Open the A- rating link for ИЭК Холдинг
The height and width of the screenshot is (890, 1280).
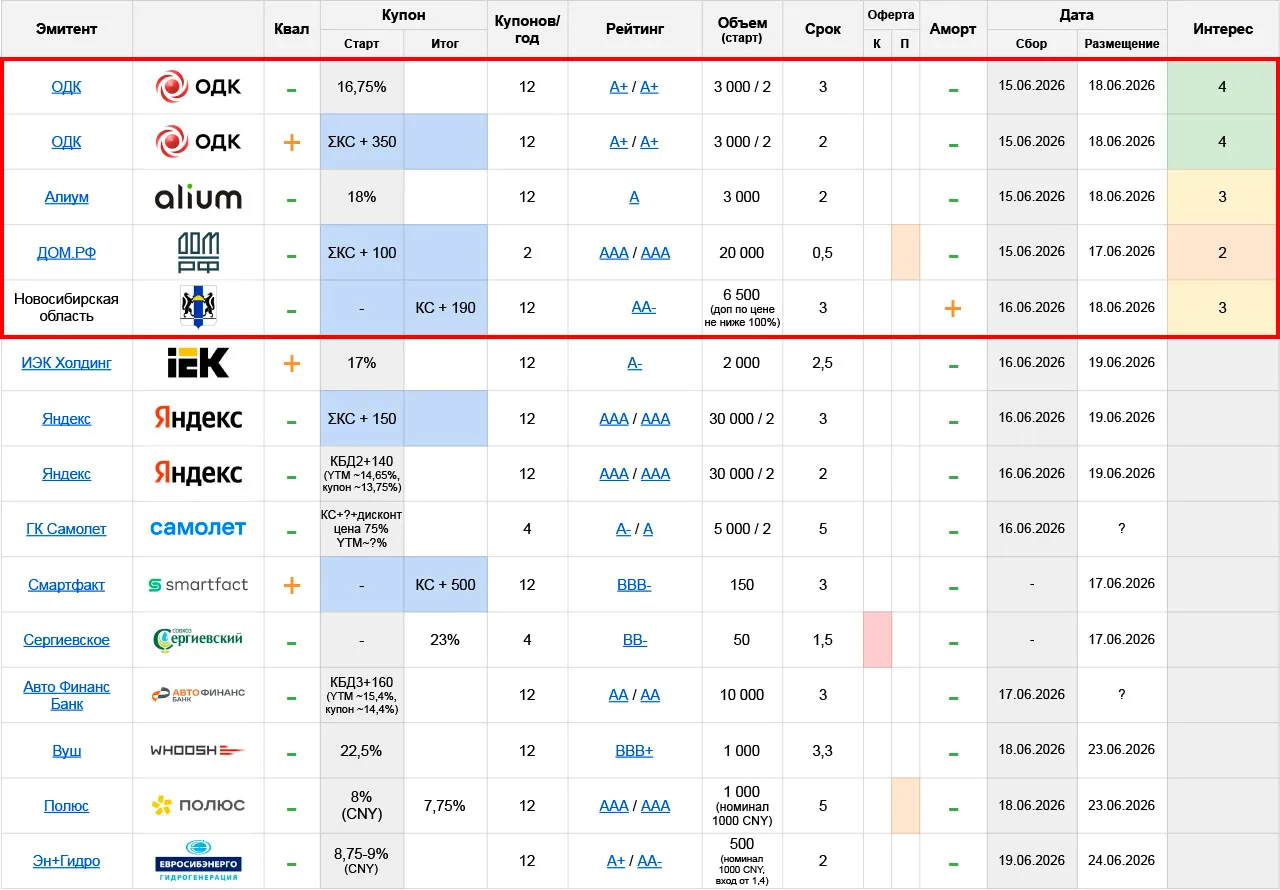point(634,363)
